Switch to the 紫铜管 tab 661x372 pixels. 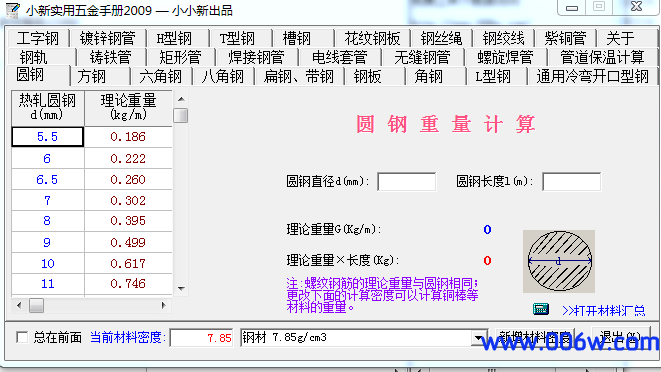[x=565, y=38]
